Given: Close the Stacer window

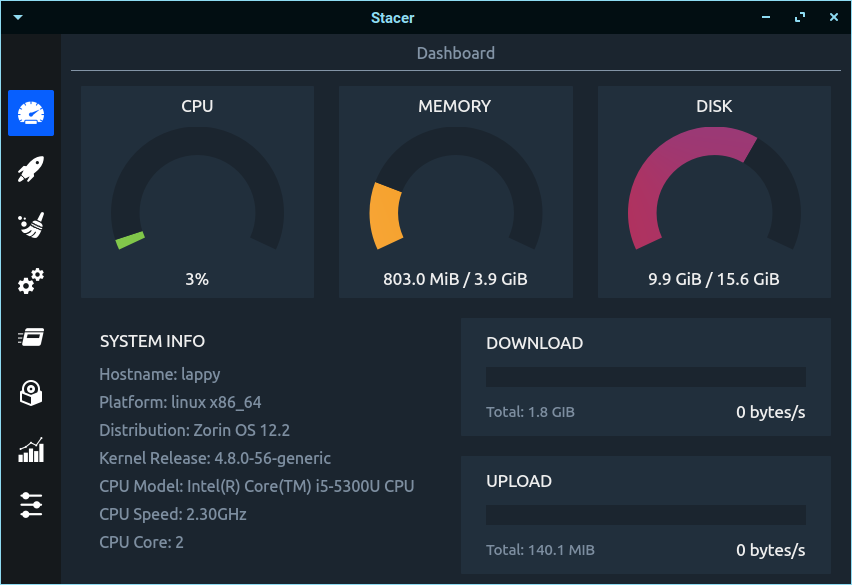Looking at the screenshot, I should point(834,17).
